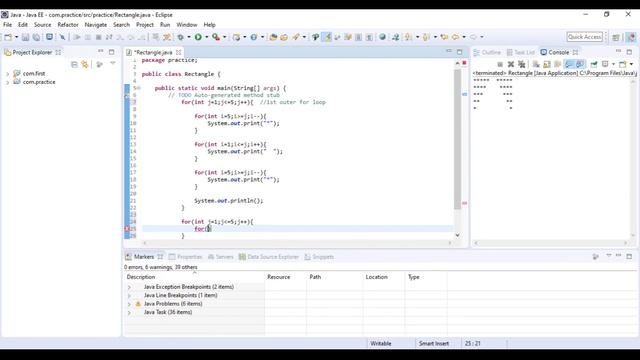
Task: Expand Java Line Breakpoints row
Action: 129,296
